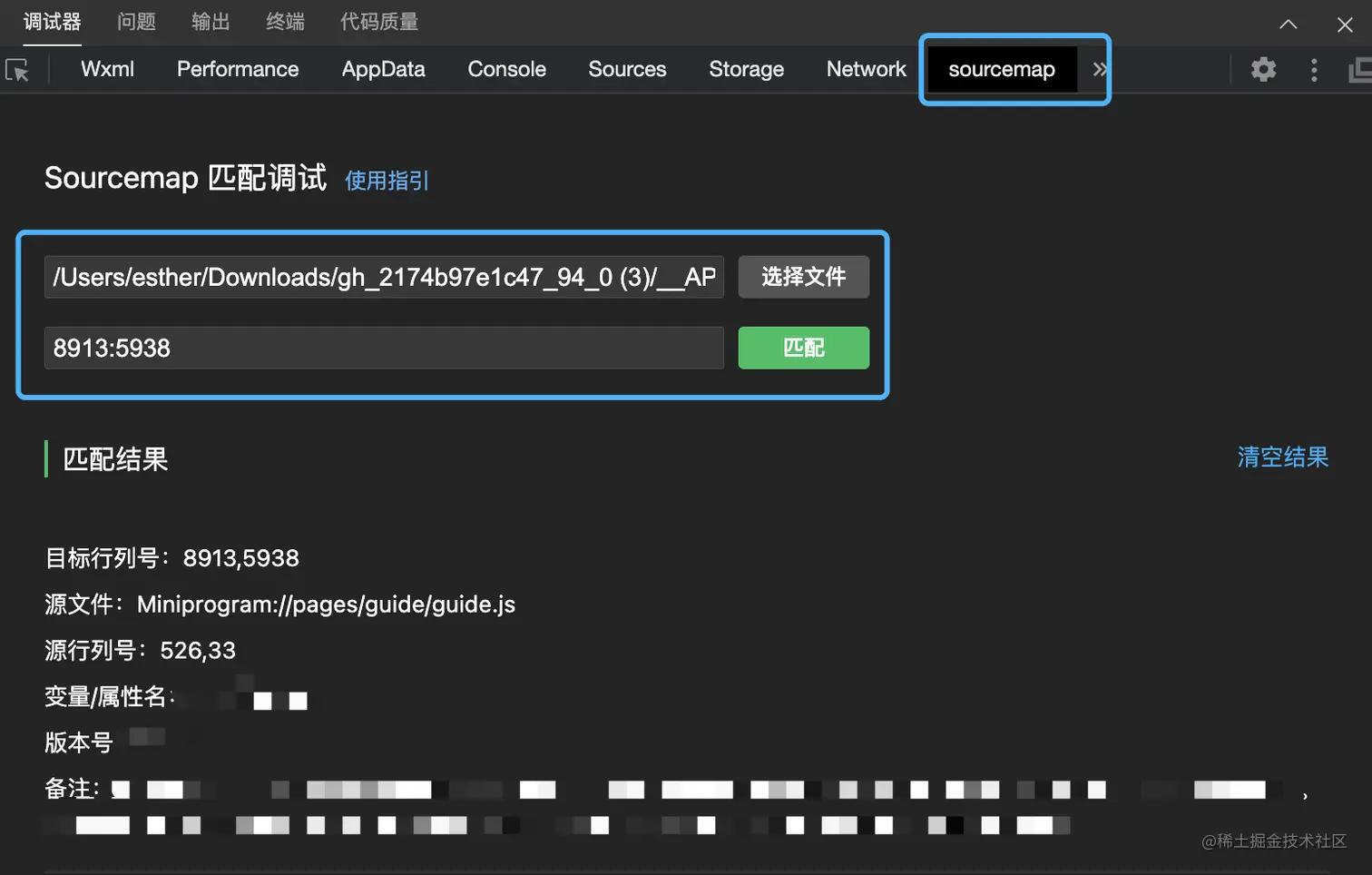Image resolution: width=1372 pixels, height=875 pixels.
Task: Open devtools settings gear icon
Action: click(x=1263, y=69)
